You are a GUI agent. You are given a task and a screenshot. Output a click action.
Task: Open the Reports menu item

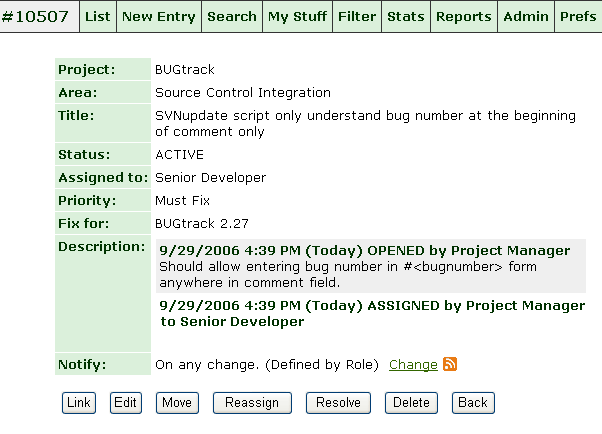pos(464,16)
